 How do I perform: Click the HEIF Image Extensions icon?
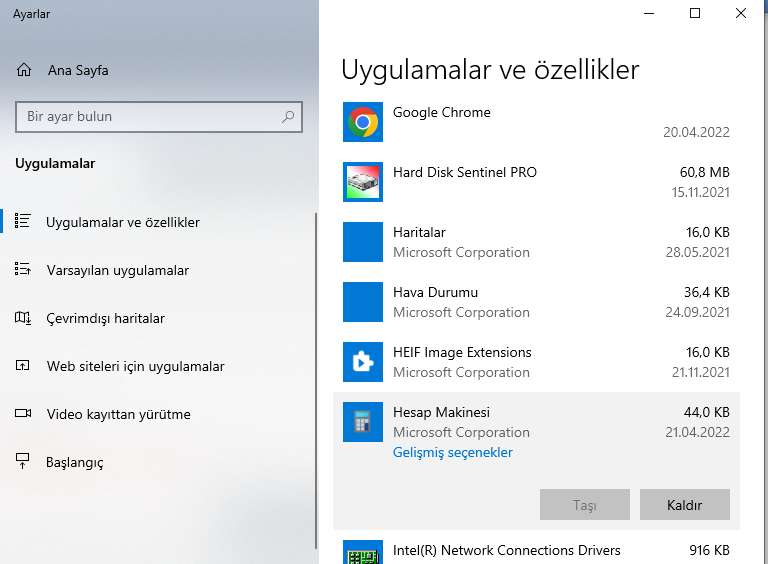pos(363,362)
